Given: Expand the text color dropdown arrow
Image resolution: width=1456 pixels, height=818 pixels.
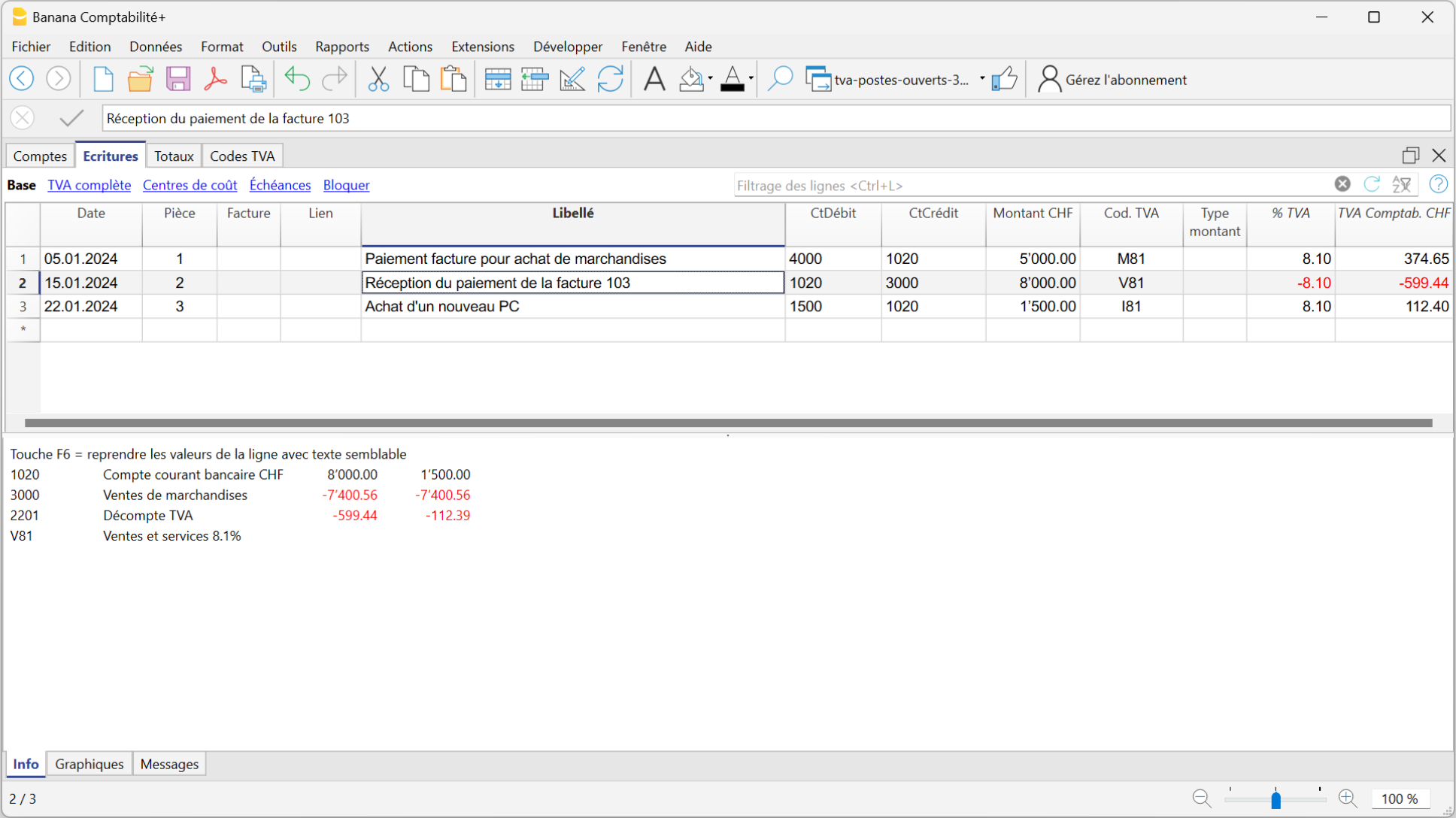Looking at the screenshot, I should pyautogui.click(x=751, y=79).
